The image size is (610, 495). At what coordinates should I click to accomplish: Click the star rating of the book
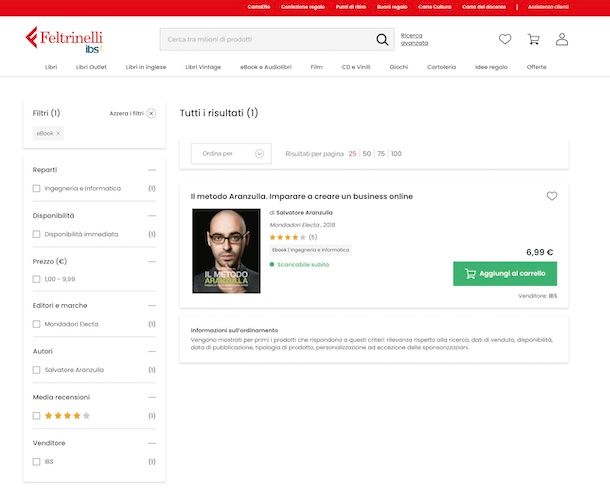287,237
